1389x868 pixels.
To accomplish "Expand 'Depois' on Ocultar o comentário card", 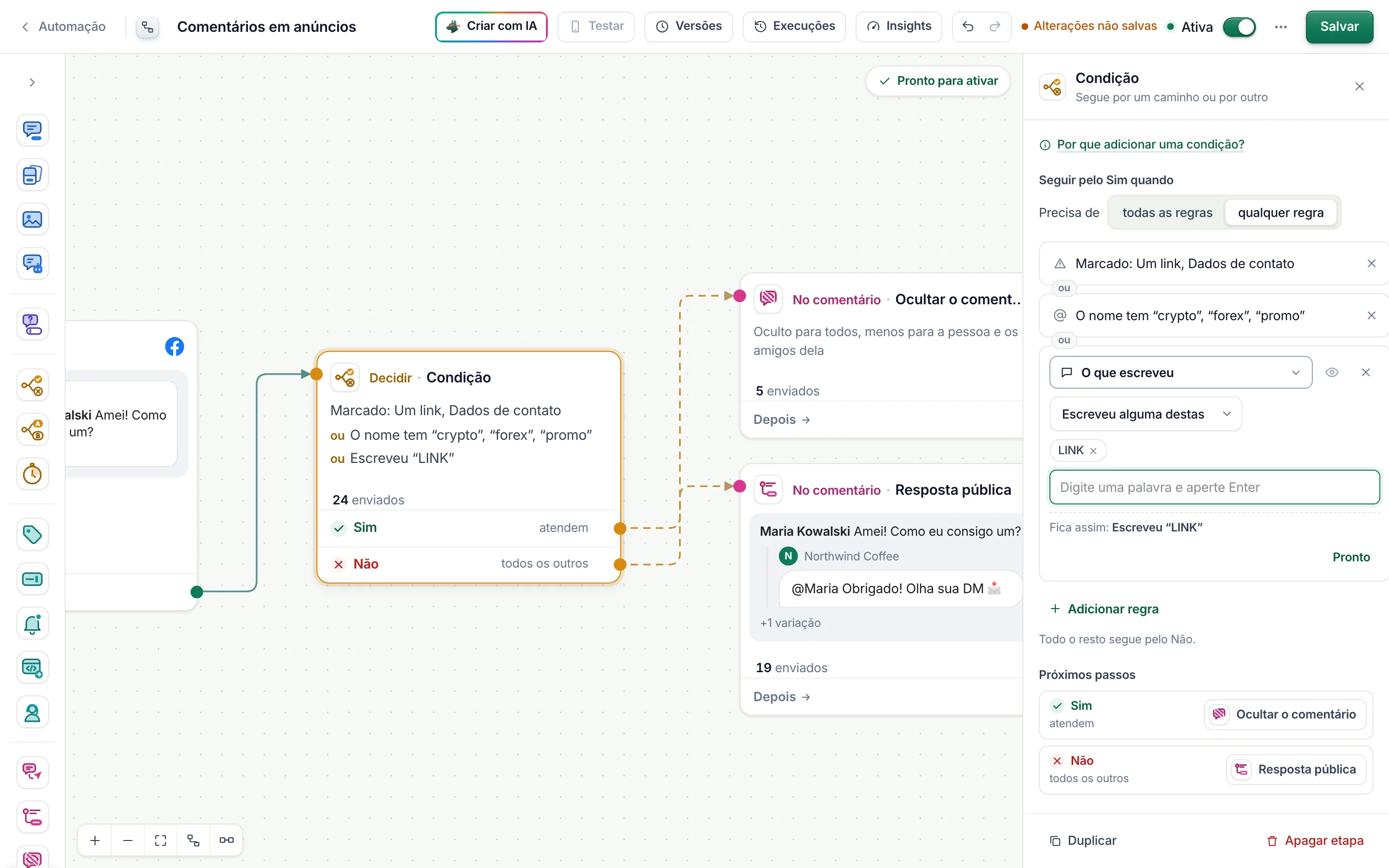I will click(x=782, y=420).
